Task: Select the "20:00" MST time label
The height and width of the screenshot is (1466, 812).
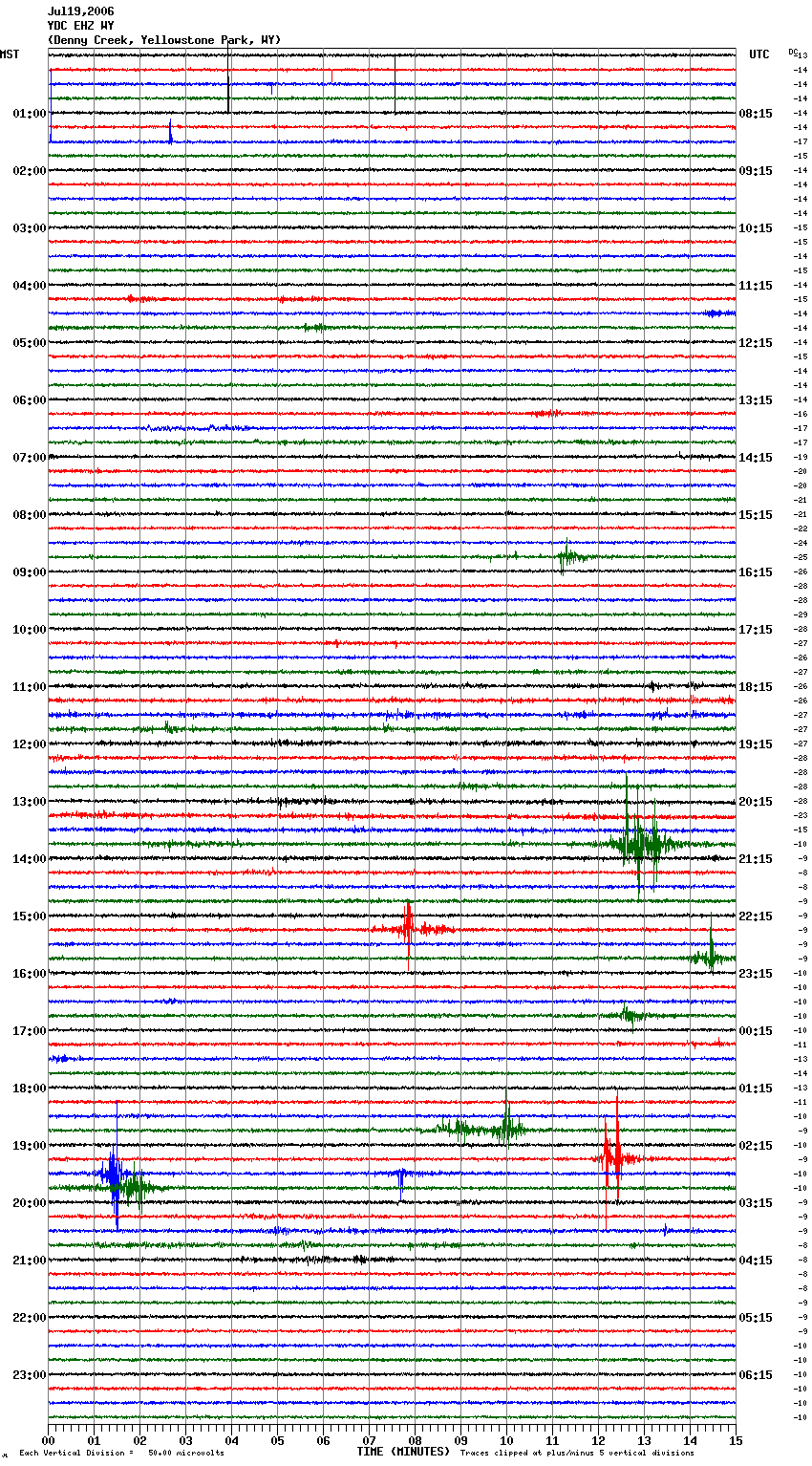Action: pyautogui.click(x=30, y=1203)
